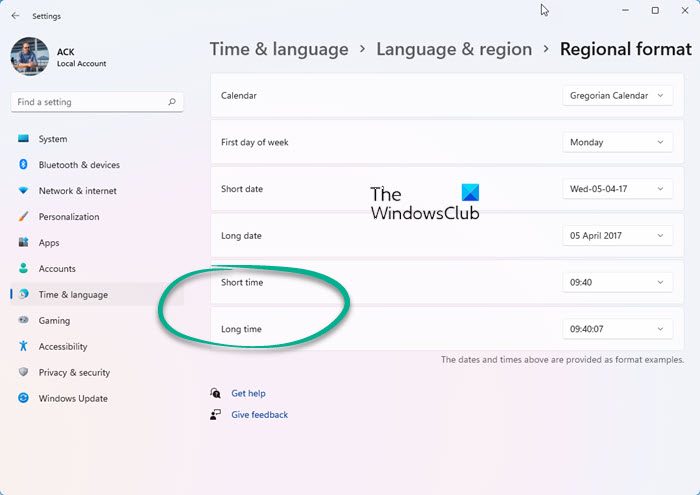The image size is (700, 495).
Task: Open the Get help link
Action: coord(248,394)
